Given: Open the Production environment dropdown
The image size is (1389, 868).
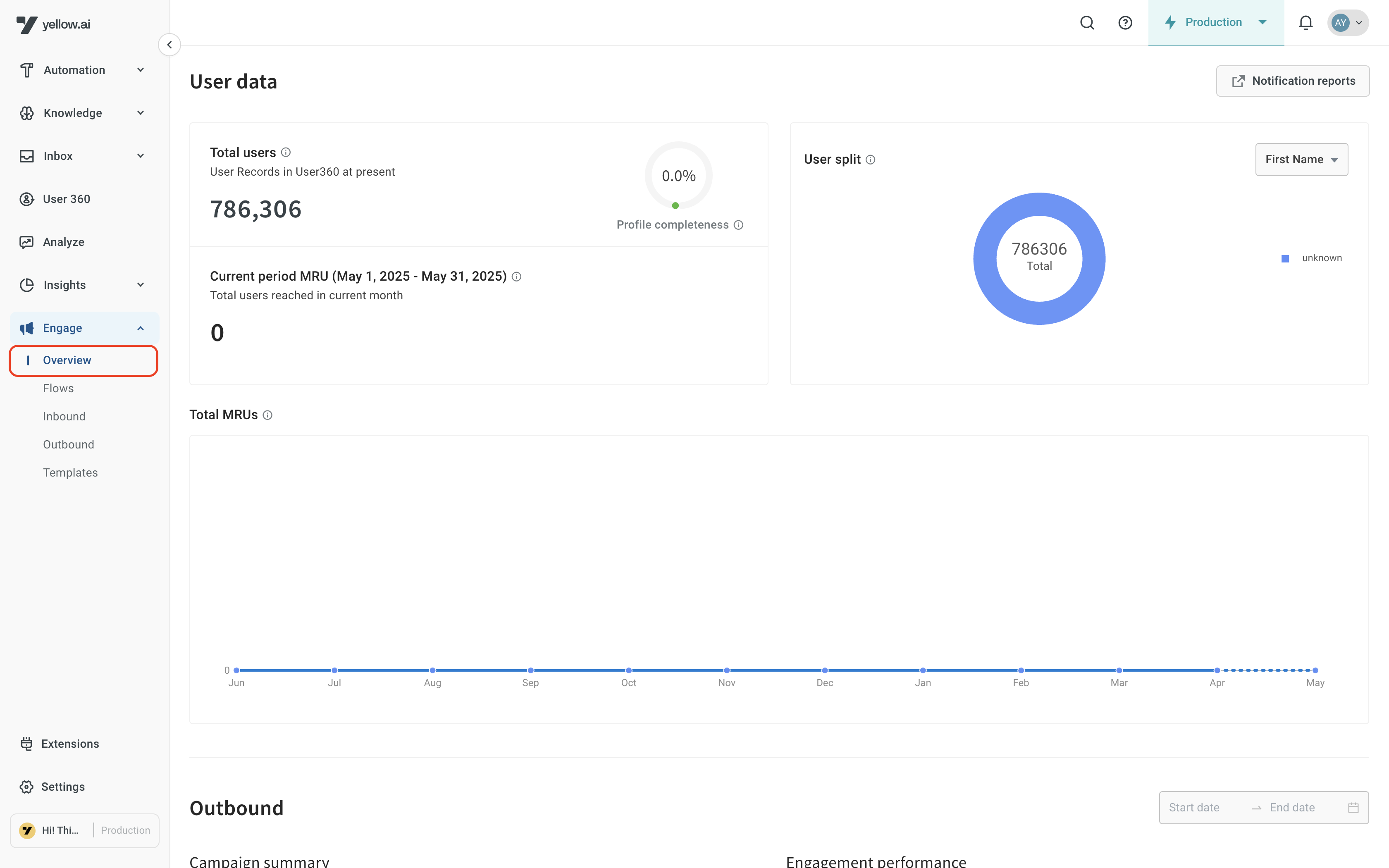Looking at the screenshot, I should click(x=1216, y=22).
